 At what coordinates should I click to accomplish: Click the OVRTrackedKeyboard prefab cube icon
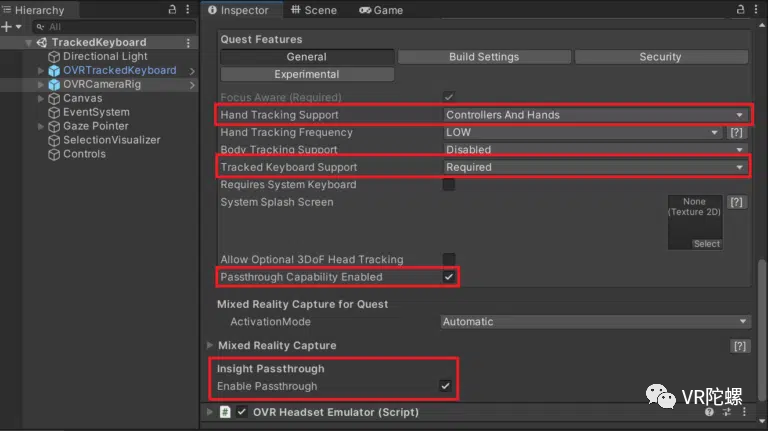(54, 71)
